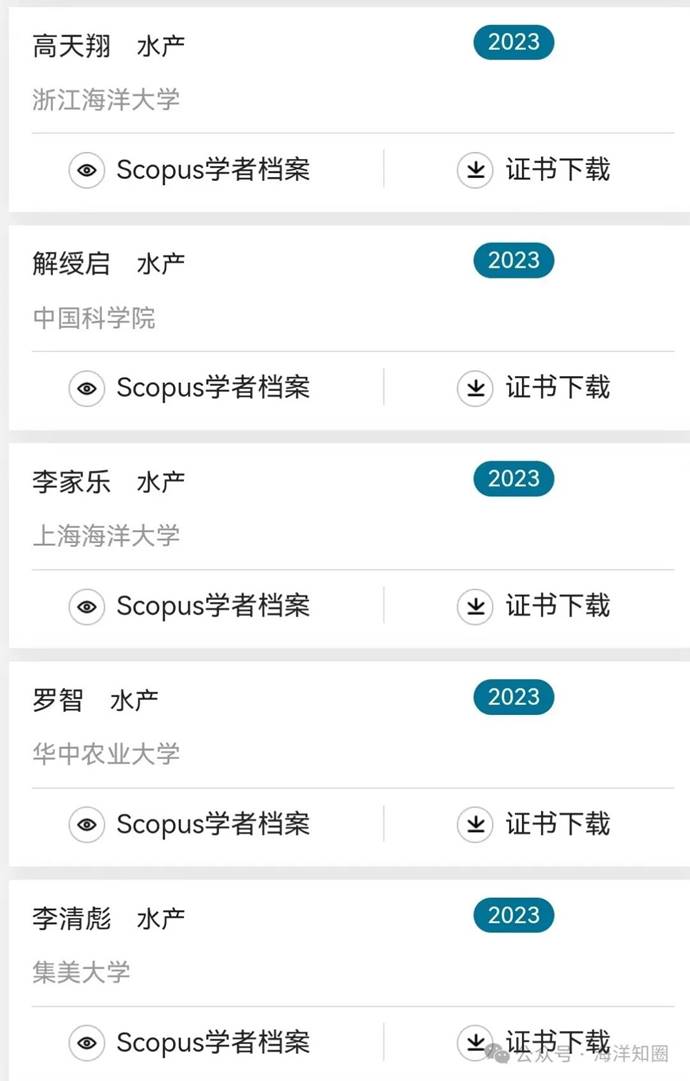Click 浙江海洋大学 affiliation text

[106, 100]
